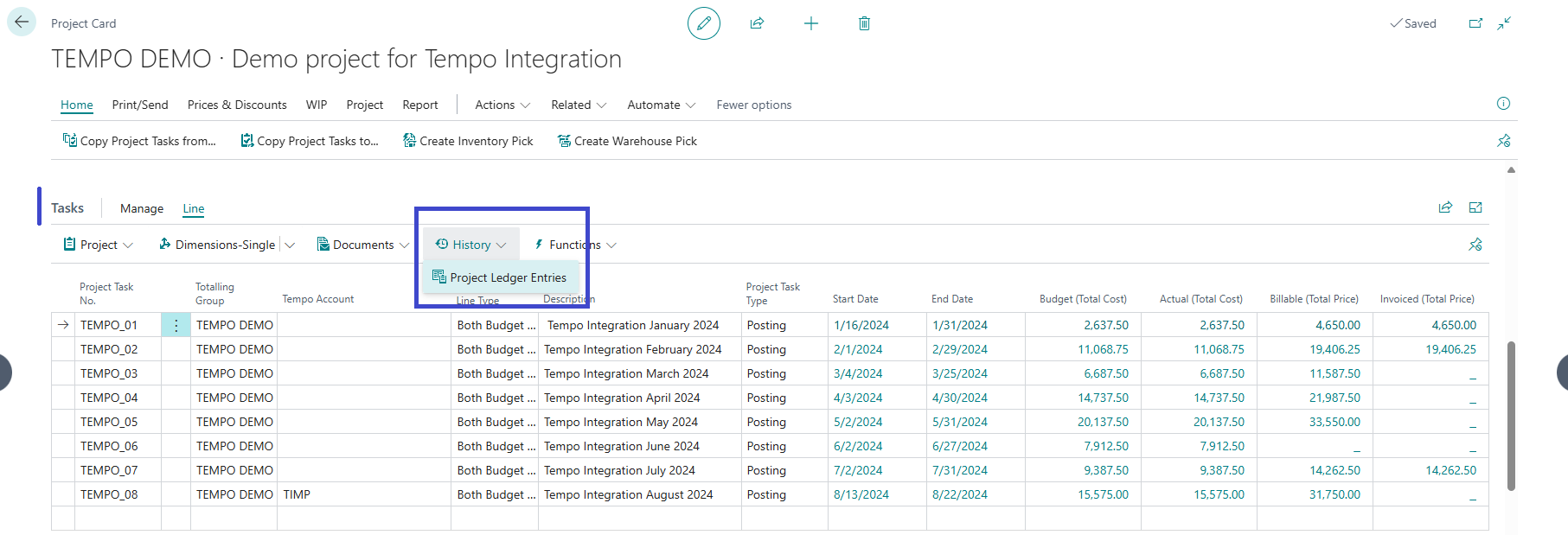This screenshot has width=1568, height=535.
Task: Expand the Related dropdown menu
Action: click(x=579, y=105)
